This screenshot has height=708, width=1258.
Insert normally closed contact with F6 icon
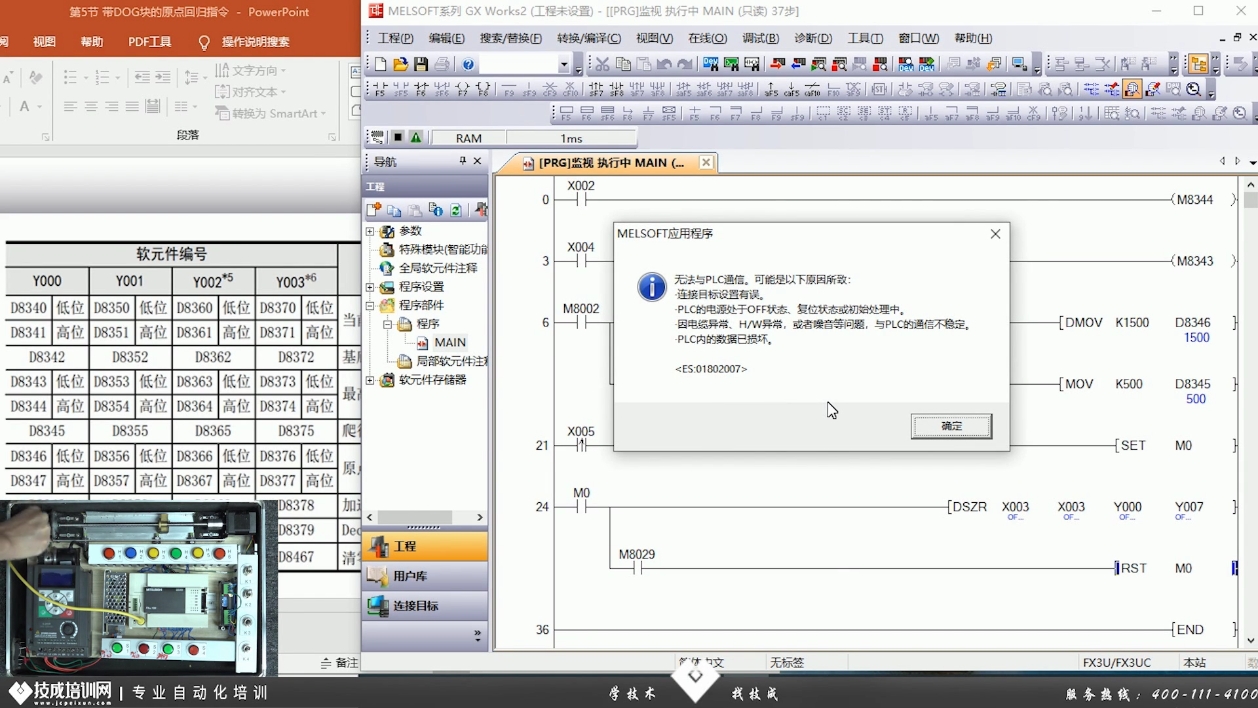pos(421,89)
